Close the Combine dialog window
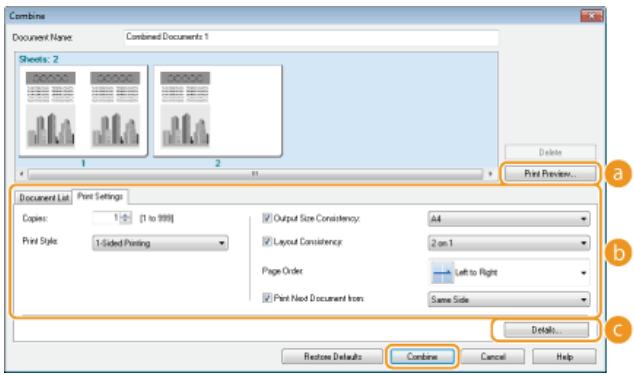This screenshot has width=634, height=375. [x=592, y=16]
